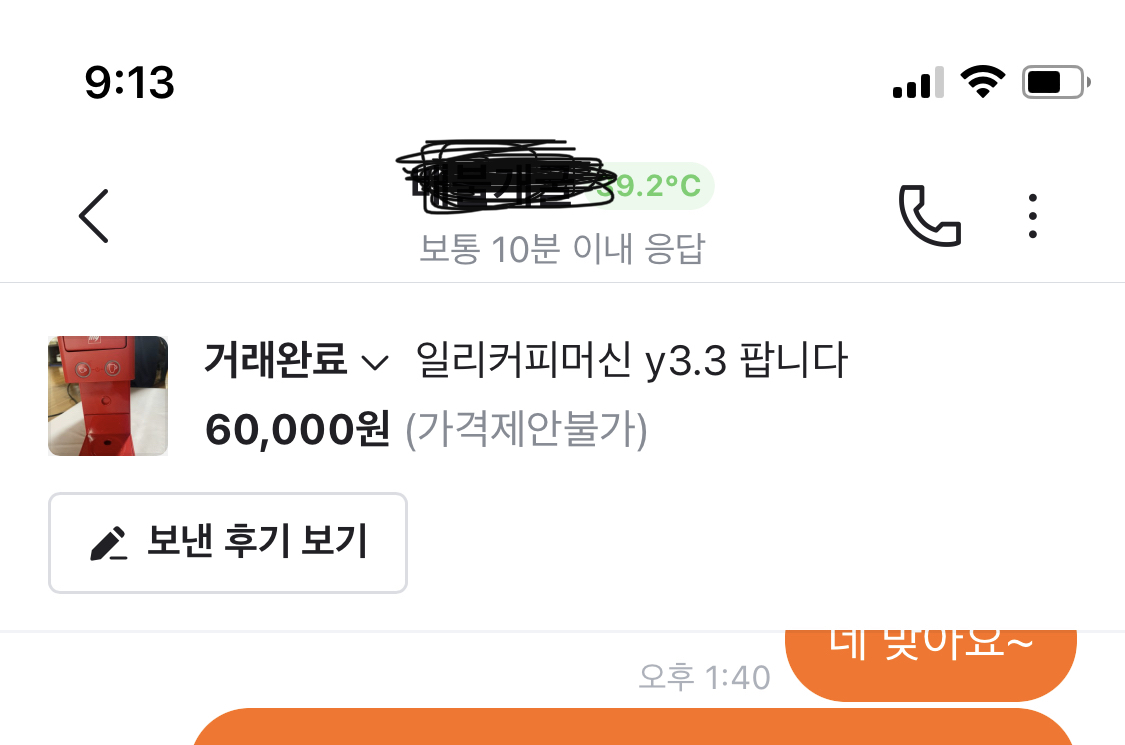Tap the battery indicator in the status bar
The width and height of the screenshot is (1125, 745).
click(1056, 82)
